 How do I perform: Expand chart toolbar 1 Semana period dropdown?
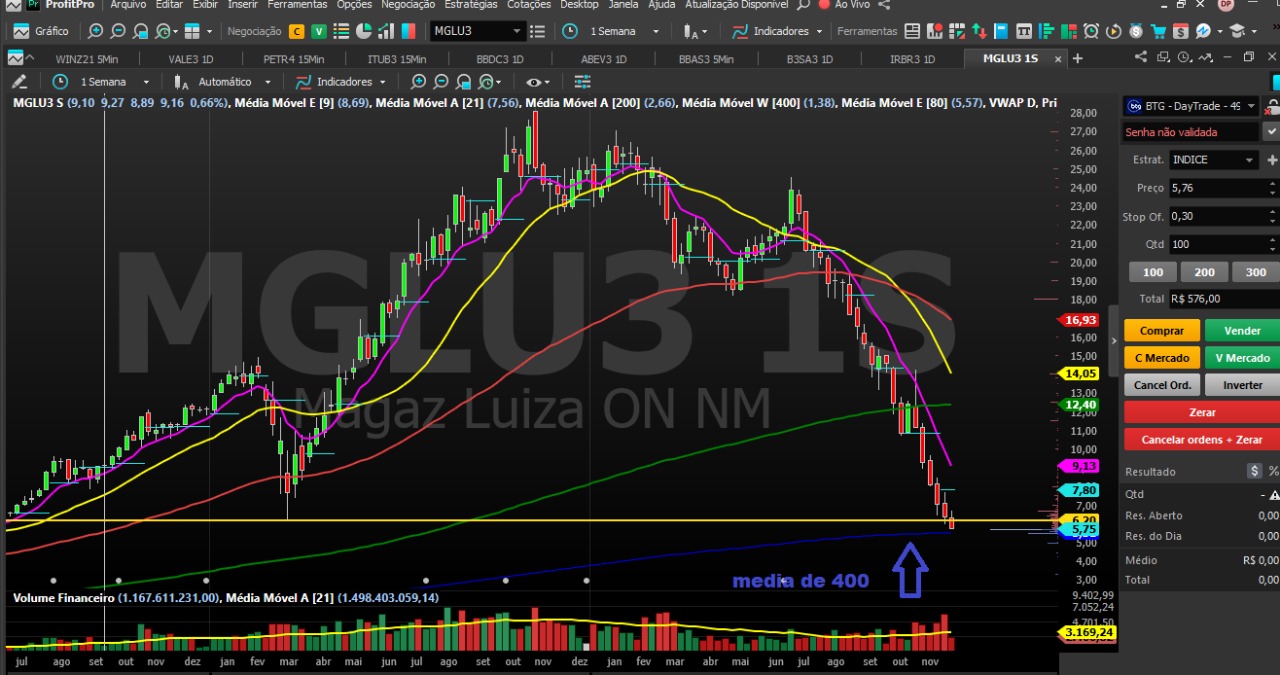click(146, 82)
